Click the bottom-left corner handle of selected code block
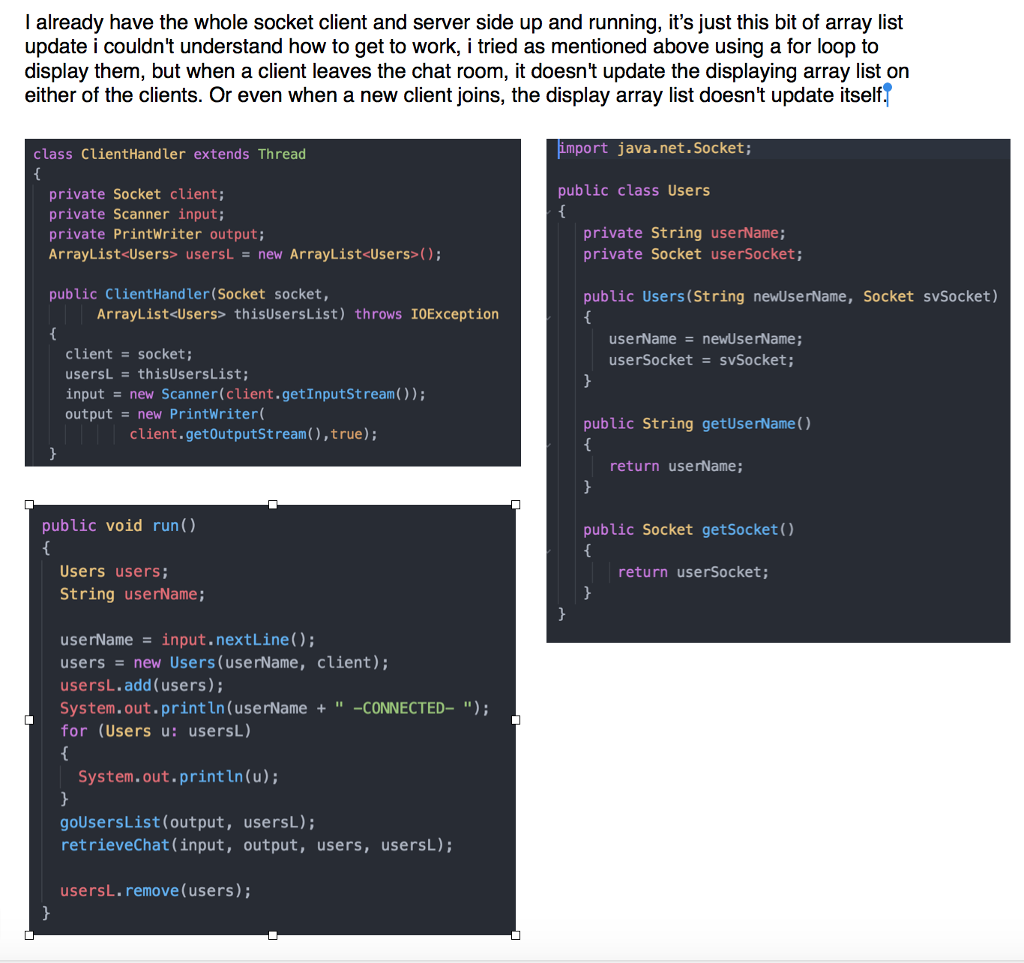Screen dimensions: 1024x963 29,936
